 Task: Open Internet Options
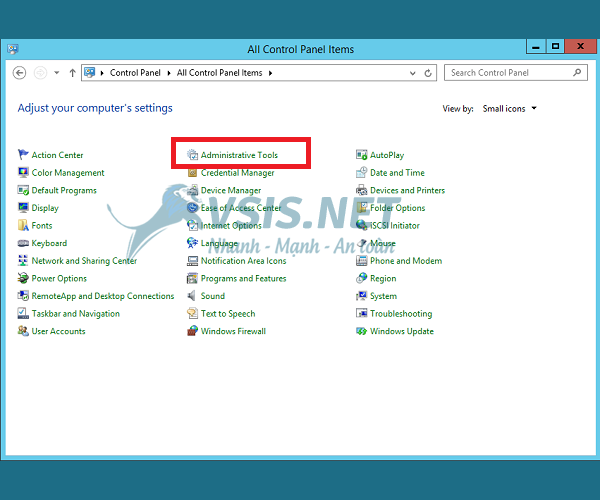[231, 225]
